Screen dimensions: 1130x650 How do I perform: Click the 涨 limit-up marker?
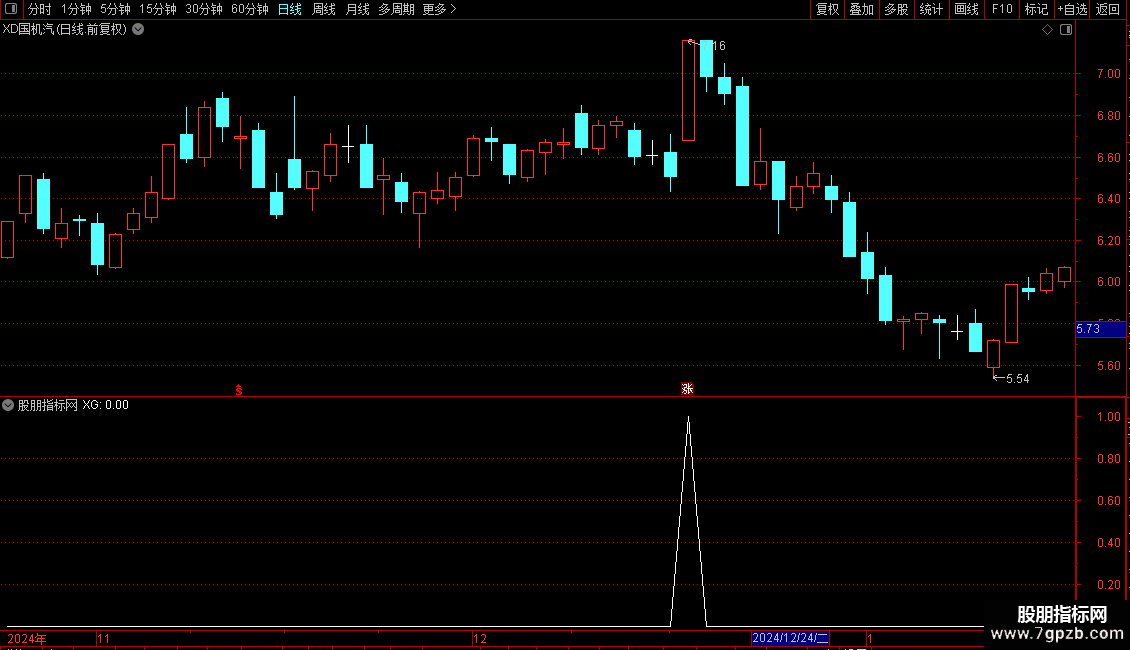[688, 389]
